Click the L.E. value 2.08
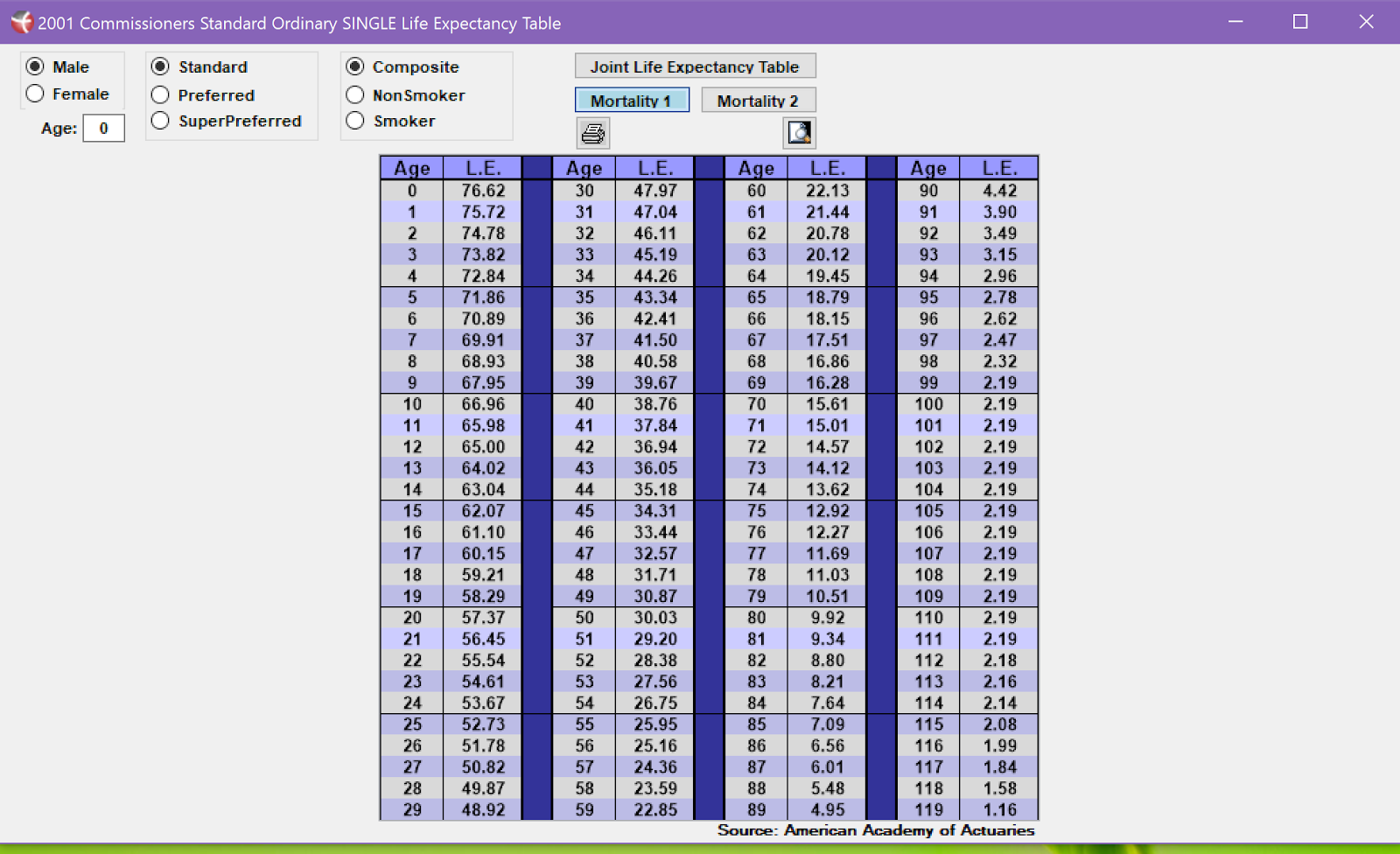 coord(999,724)
